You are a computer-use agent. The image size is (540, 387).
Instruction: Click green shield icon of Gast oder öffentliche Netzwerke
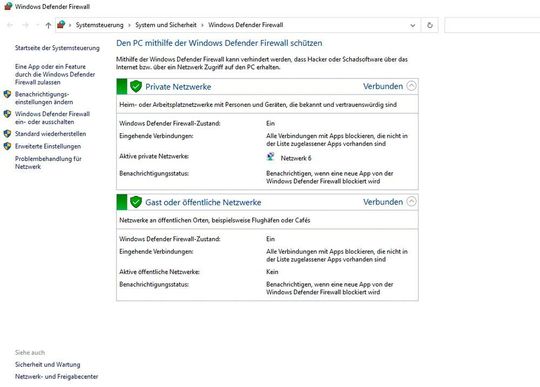136,202
